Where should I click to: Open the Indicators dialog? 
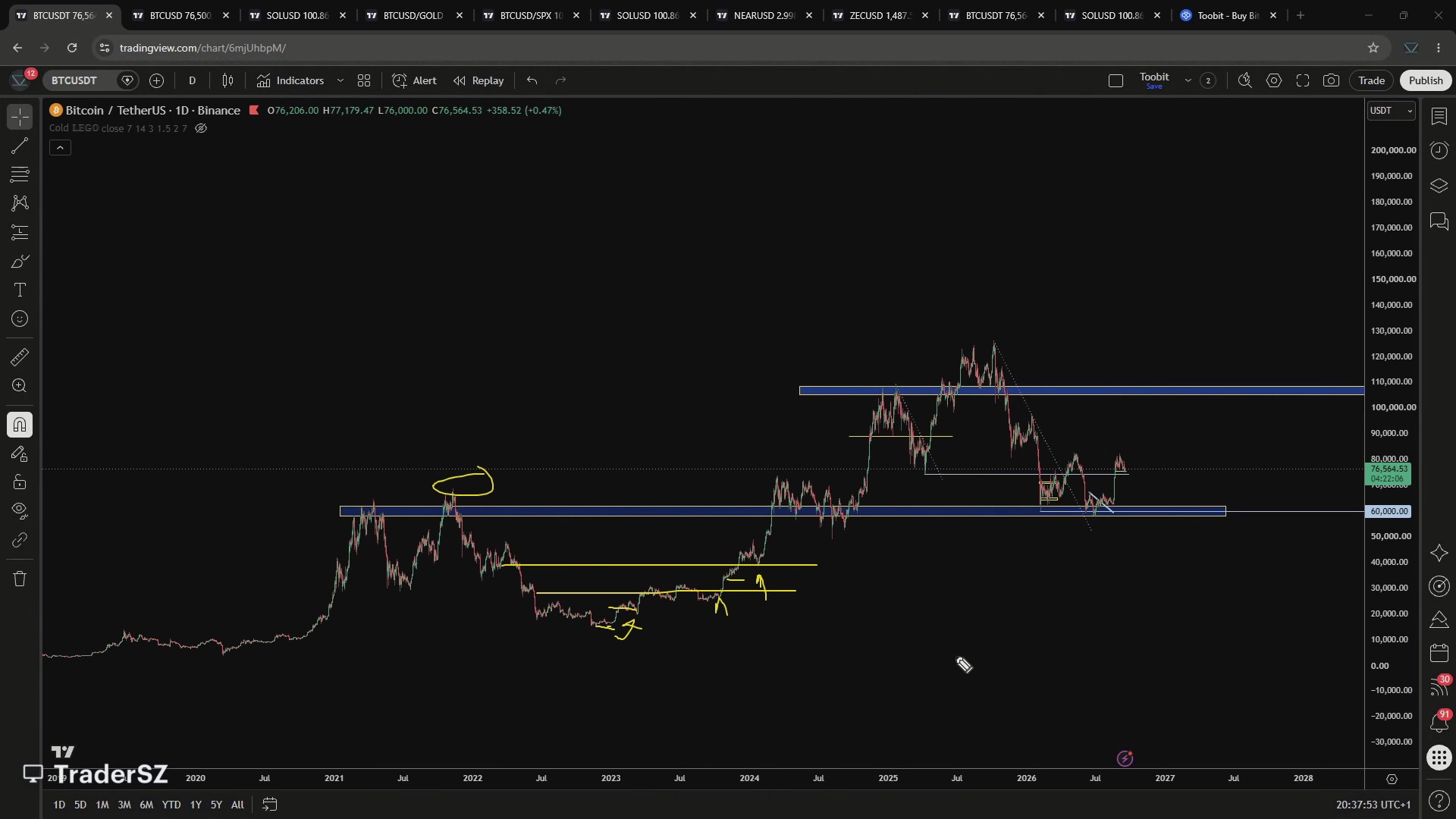[x=290, y=80]
